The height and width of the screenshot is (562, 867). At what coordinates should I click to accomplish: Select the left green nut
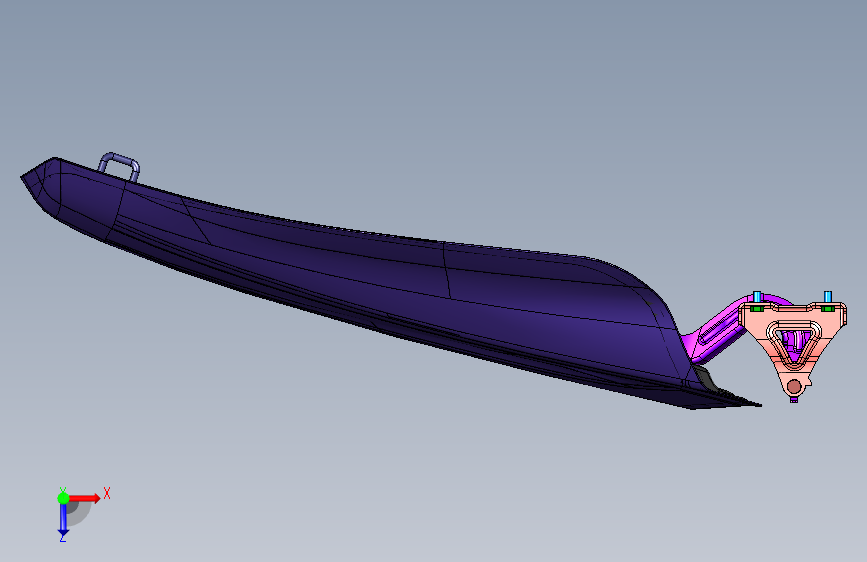[x=756, y=308]
